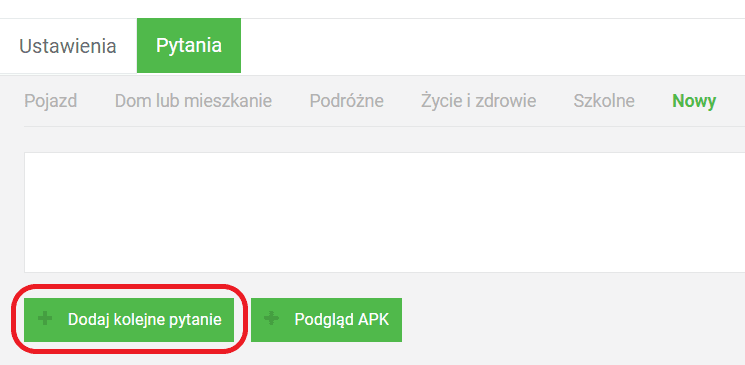
Task: Select the green Pytania tab
Action: click(189, 46)
